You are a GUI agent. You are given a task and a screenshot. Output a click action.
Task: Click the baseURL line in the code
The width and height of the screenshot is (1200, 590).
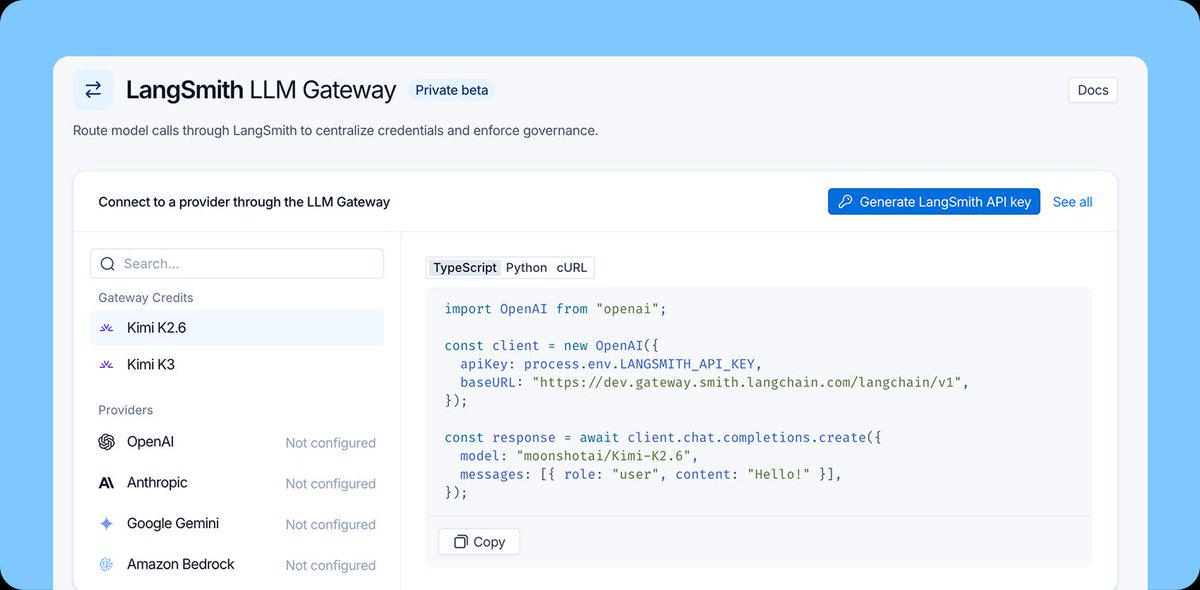pyautogui.click(x=715, y=383)
